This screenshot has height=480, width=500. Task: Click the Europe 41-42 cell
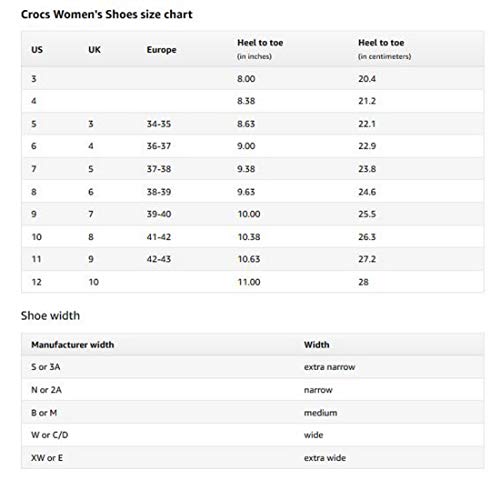pos(159,237)
